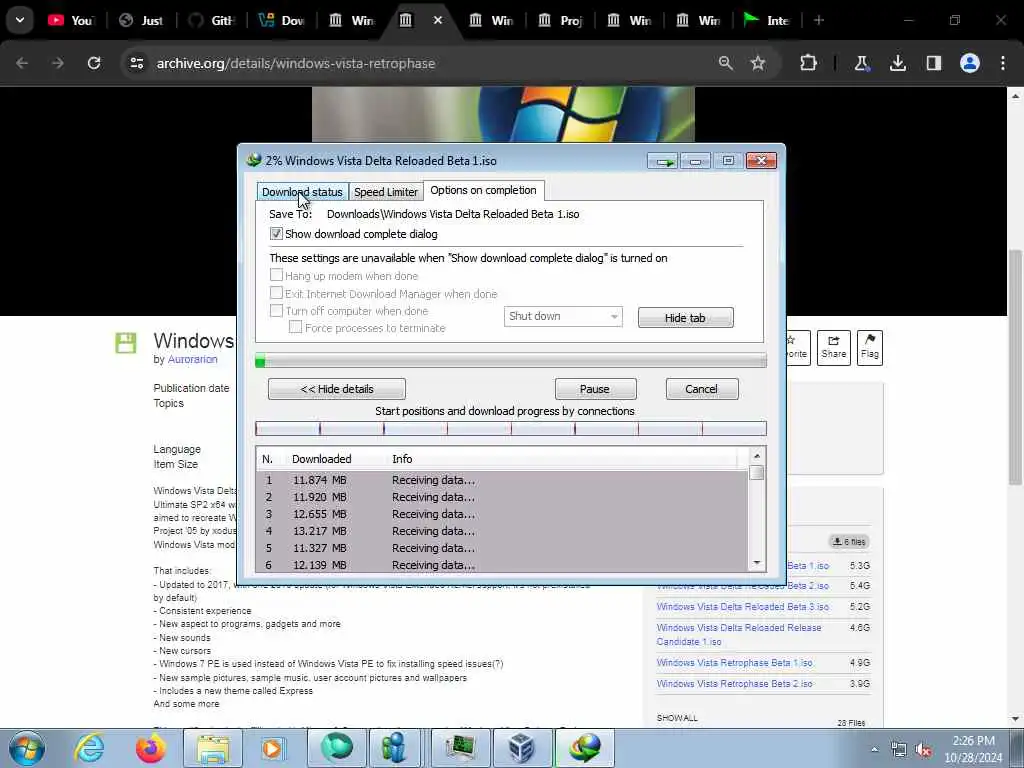The image size is (1024, 768).
Task: Click the Aurorarion author link
Action: point(193,359)
